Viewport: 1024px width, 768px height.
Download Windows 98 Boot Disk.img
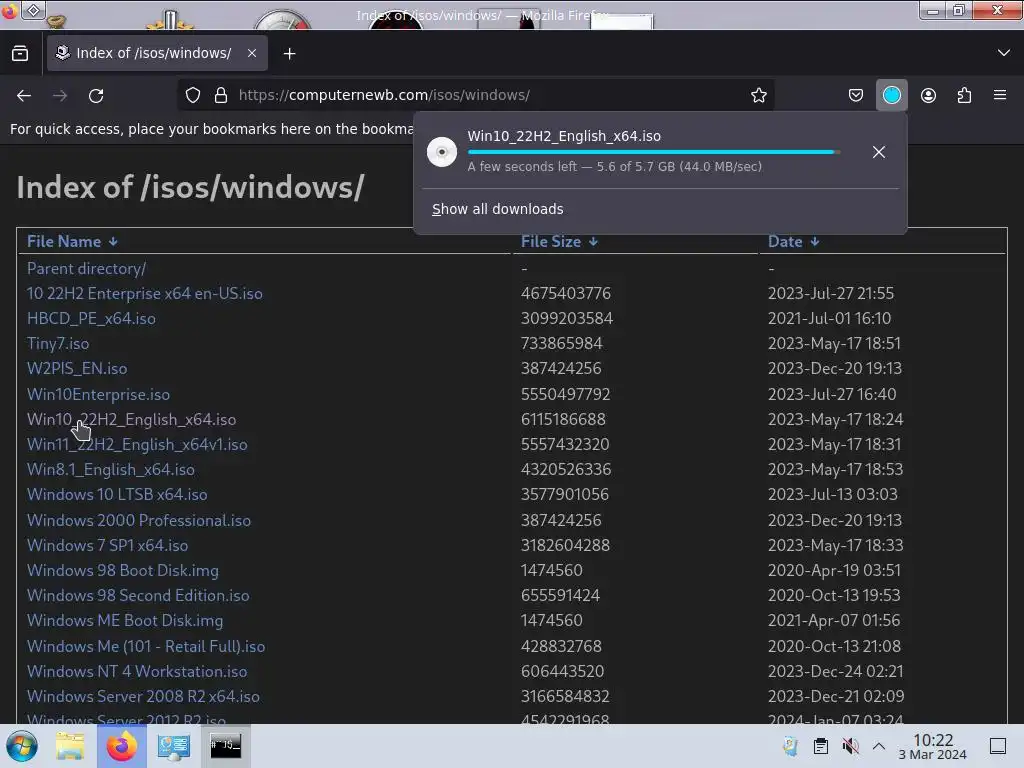point(123,570)
